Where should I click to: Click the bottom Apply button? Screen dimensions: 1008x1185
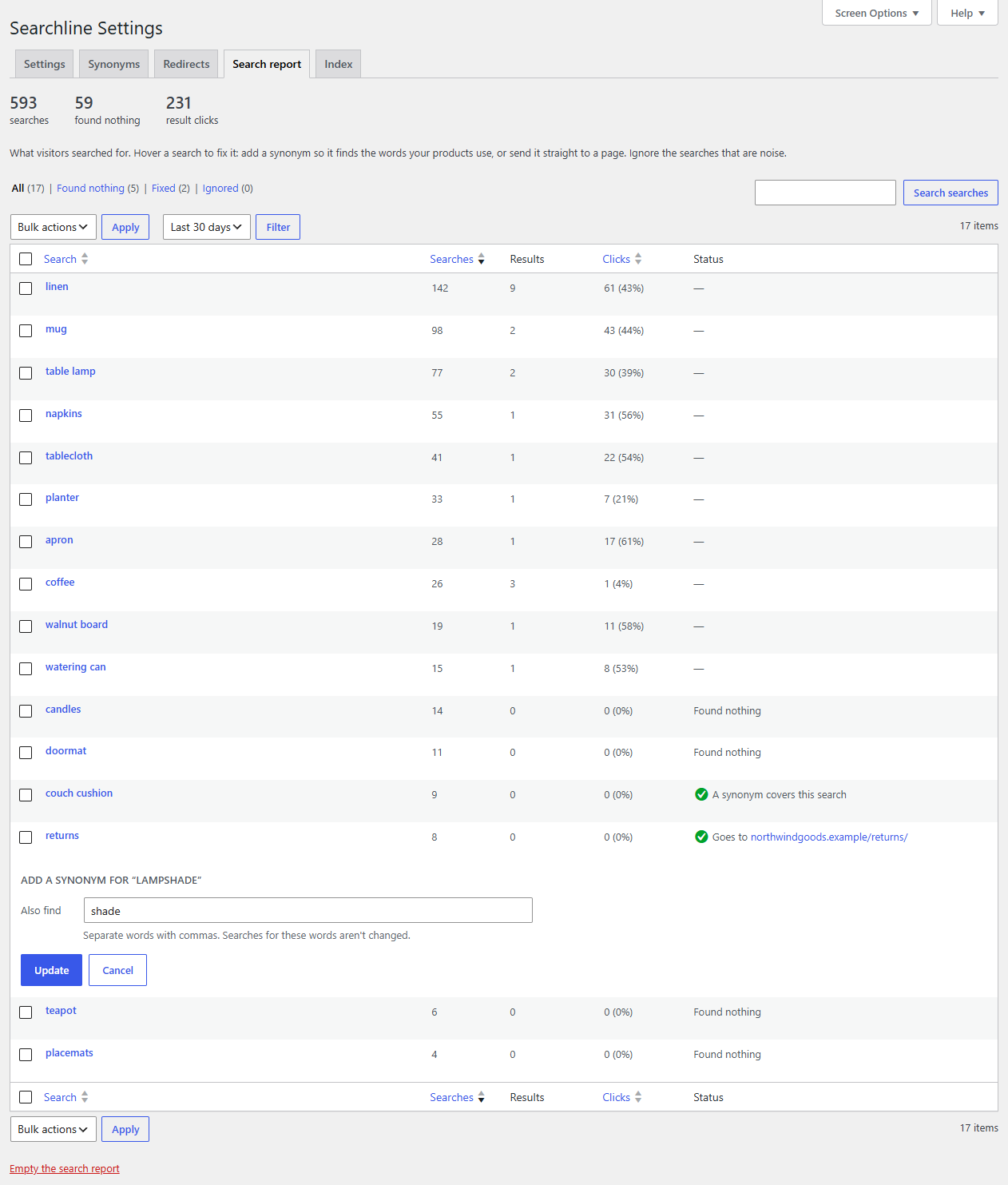(125, 1129)
